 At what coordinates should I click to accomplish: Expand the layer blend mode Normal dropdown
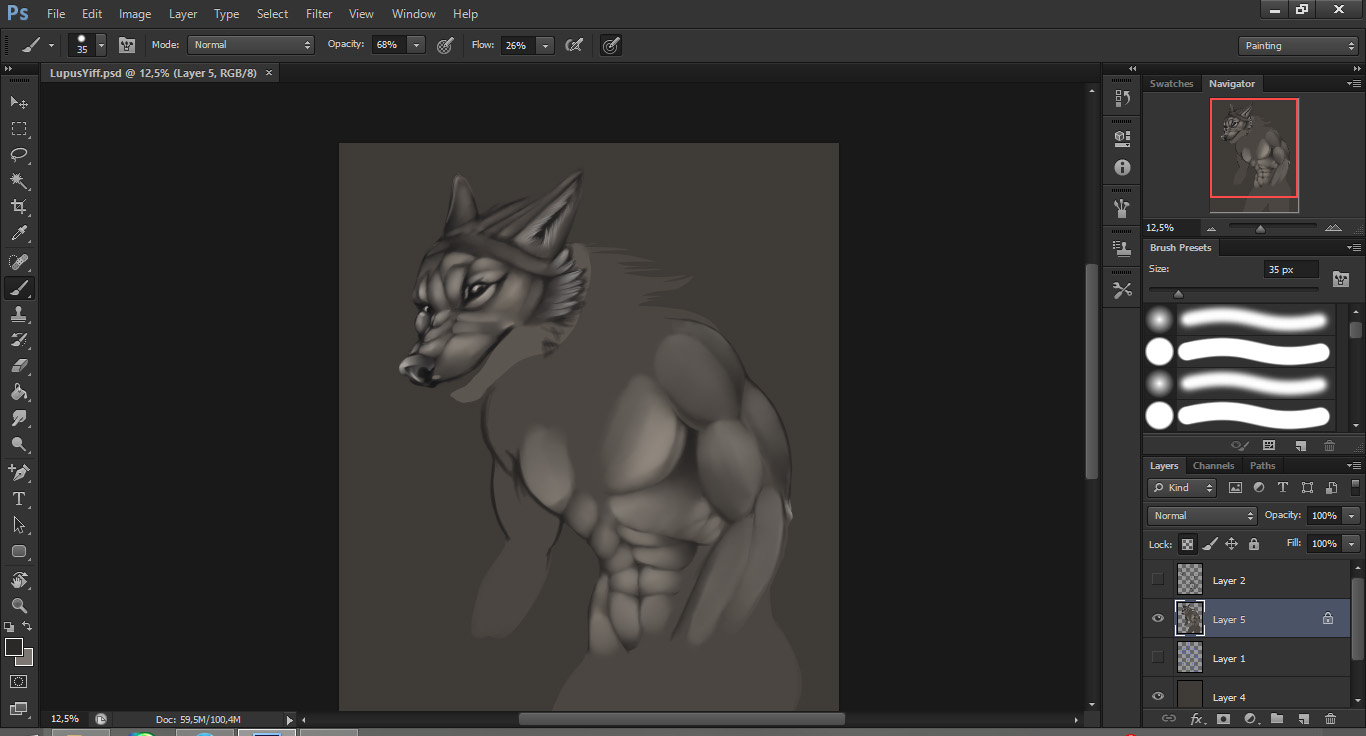click(1202, 516)
